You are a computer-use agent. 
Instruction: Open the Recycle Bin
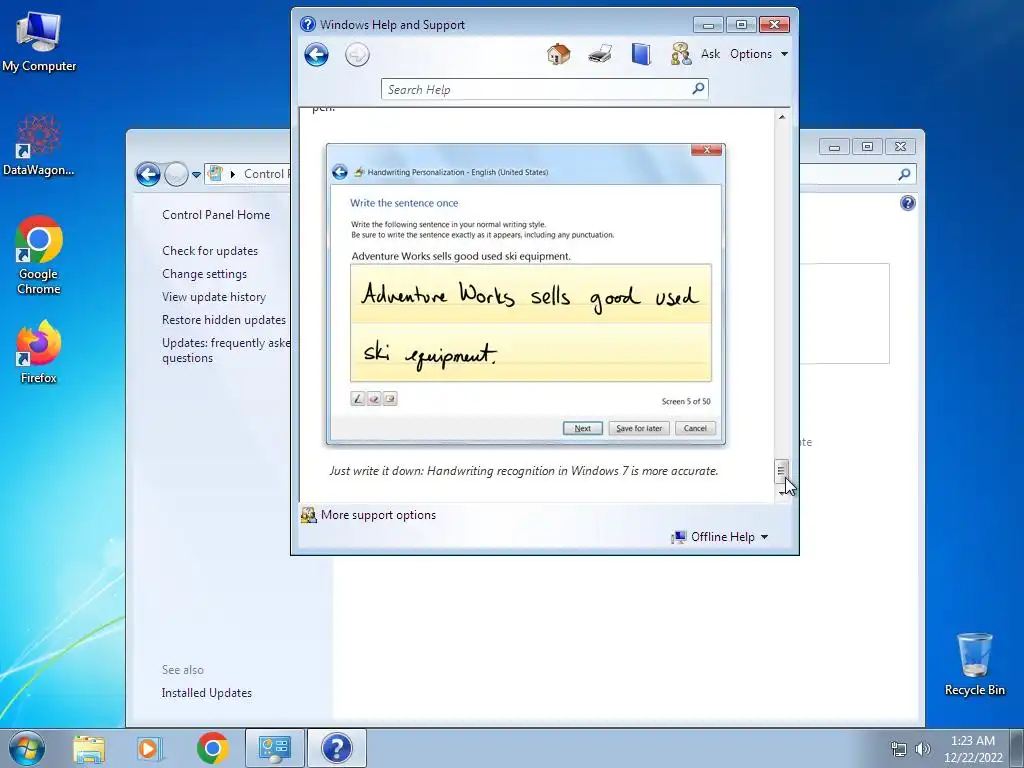[974, 664]
